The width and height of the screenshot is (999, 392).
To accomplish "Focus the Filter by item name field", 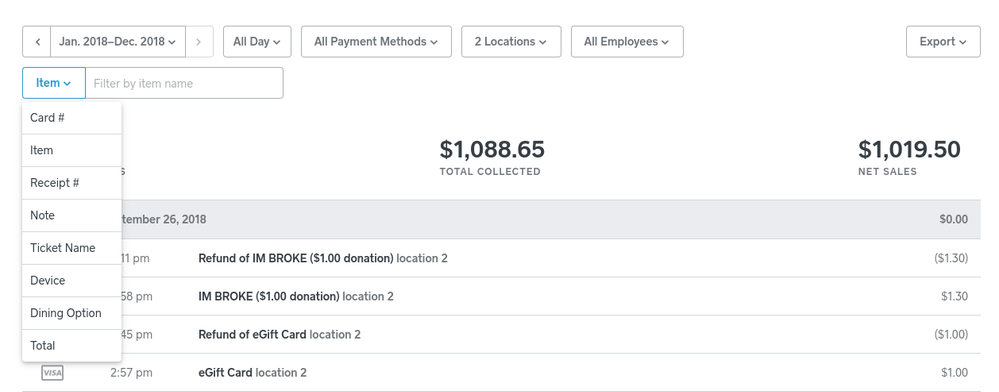I will tap(184, 83).
